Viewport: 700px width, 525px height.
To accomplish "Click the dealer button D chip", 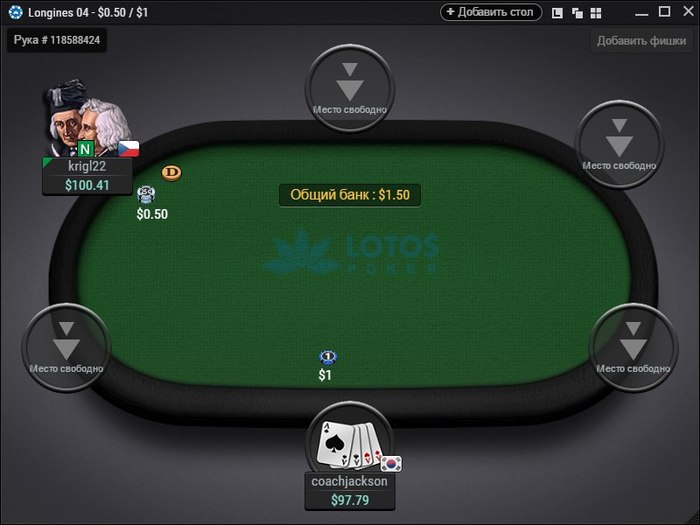I will (x=171, y=172).
